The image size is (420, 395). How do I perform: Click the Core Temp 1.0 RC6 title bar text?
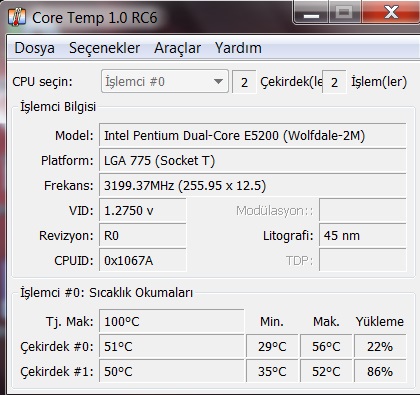pyautogui.click(x=94, y=18)
